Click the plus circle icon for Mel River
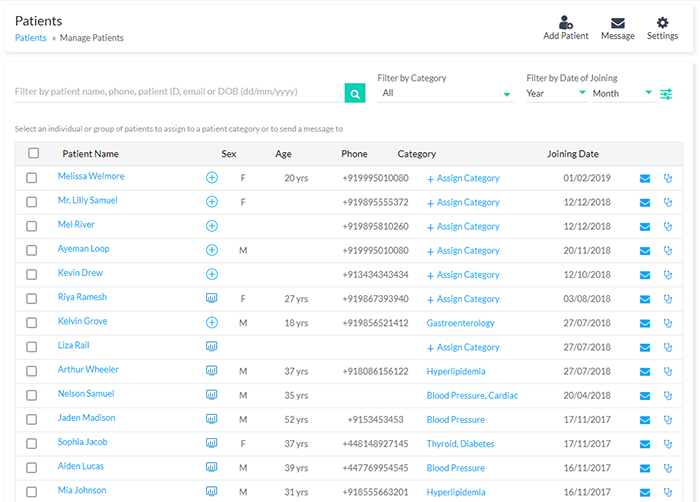This screenshot has height=502, width=700. (212, 226)
